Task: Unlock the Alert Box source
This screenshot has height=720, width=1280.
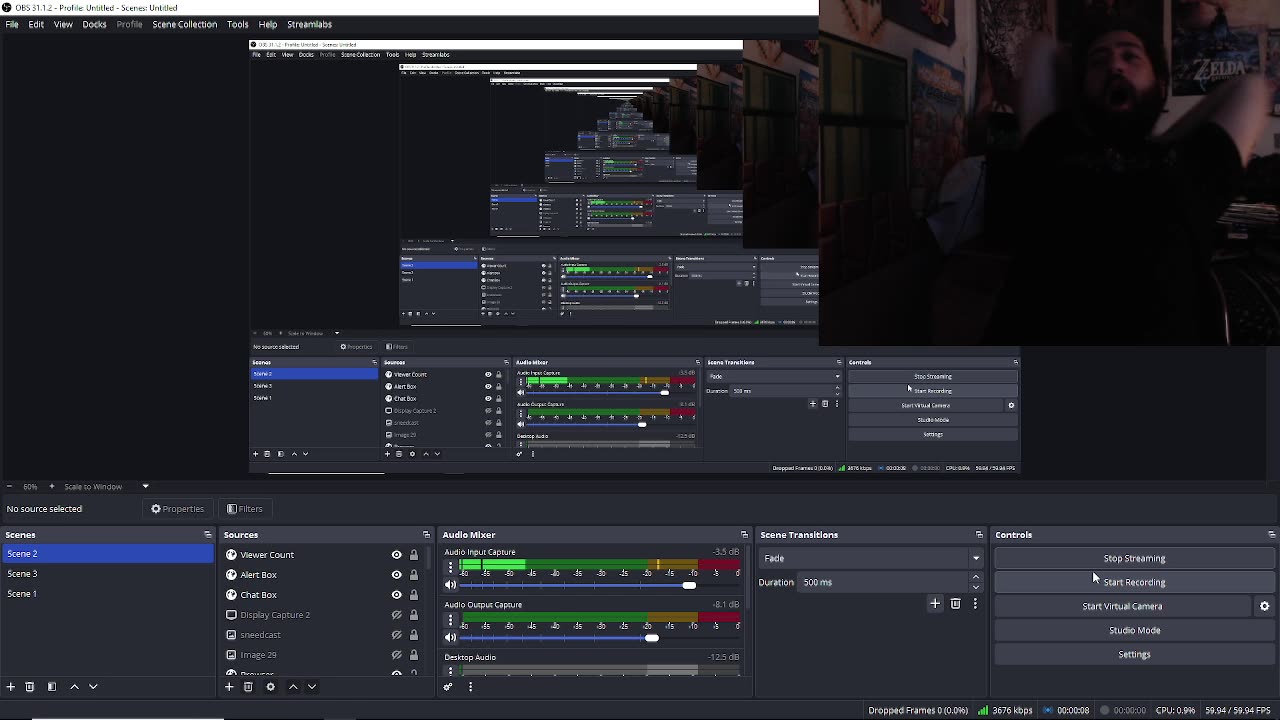Action: [x=413, y=575]
